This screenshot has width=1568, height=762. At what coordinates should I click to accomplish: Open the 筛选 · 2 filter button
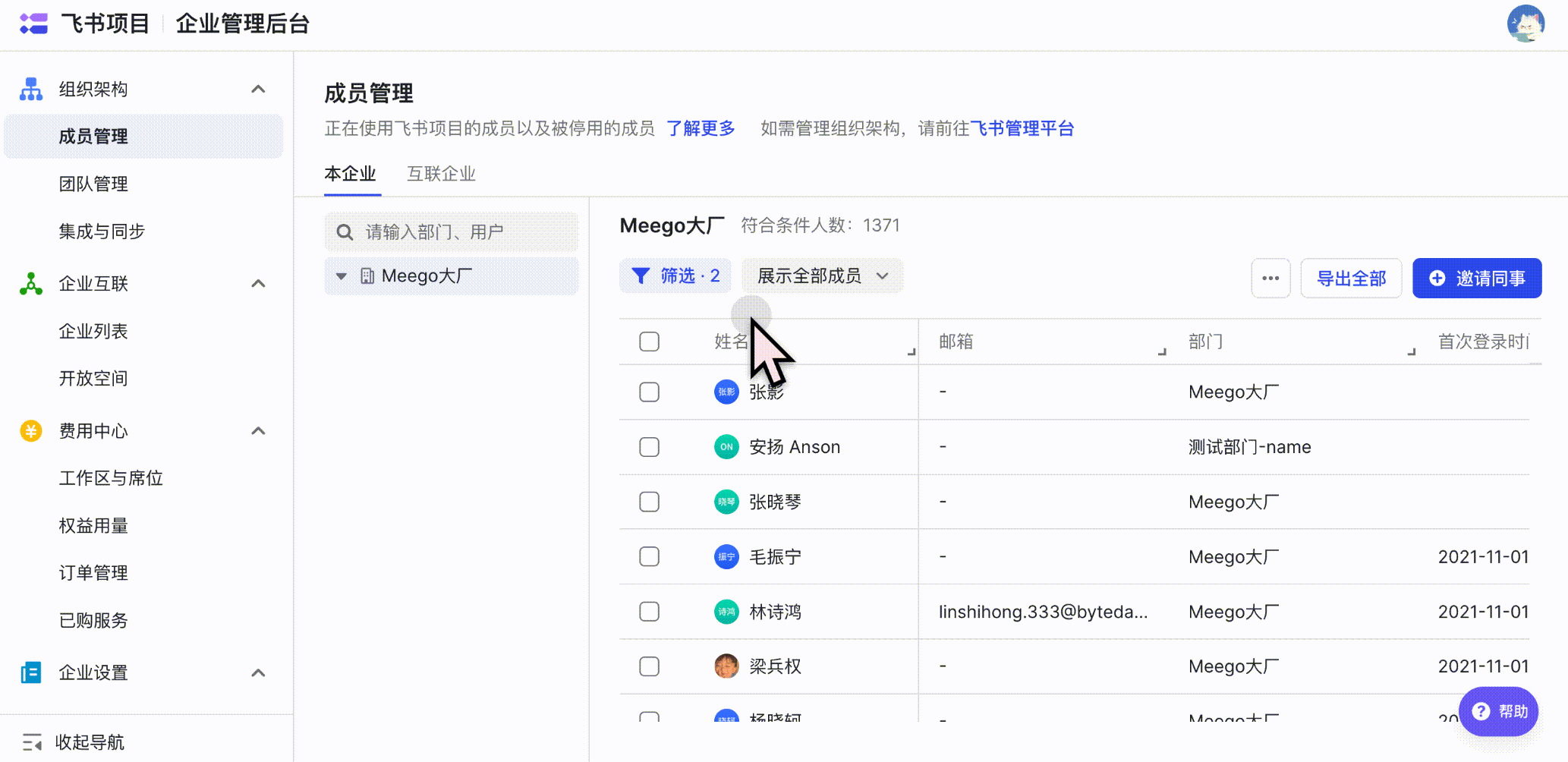click(x=675, y=276)
